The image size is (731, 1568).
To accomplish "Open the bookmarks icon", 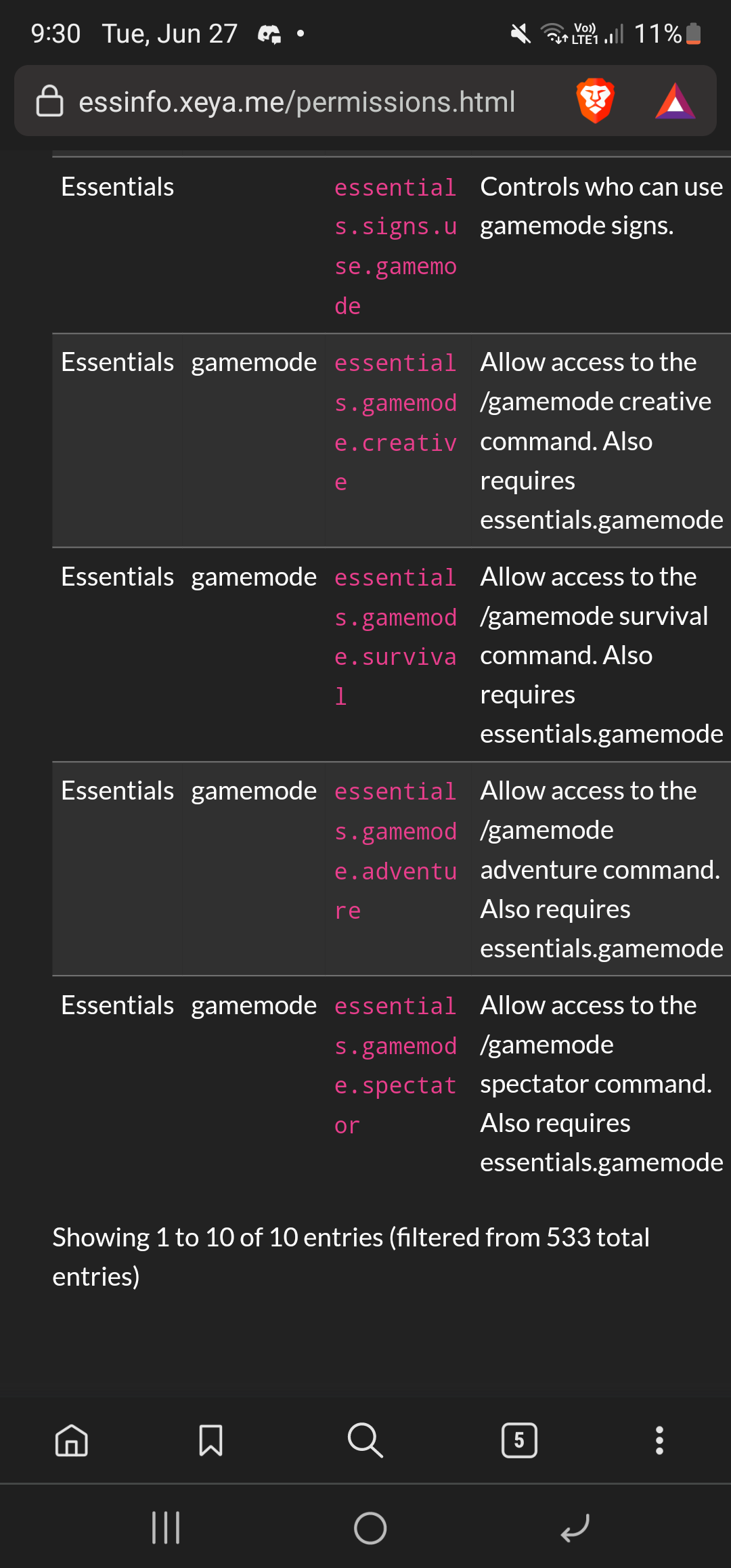I will pos(211,1440).
